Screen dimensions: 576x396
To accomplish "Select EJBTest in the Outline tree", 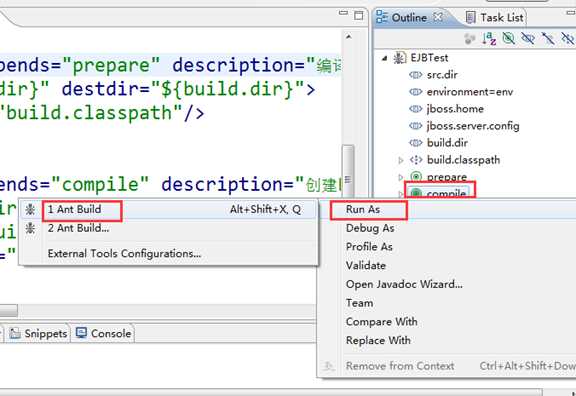I will (429, 58).
